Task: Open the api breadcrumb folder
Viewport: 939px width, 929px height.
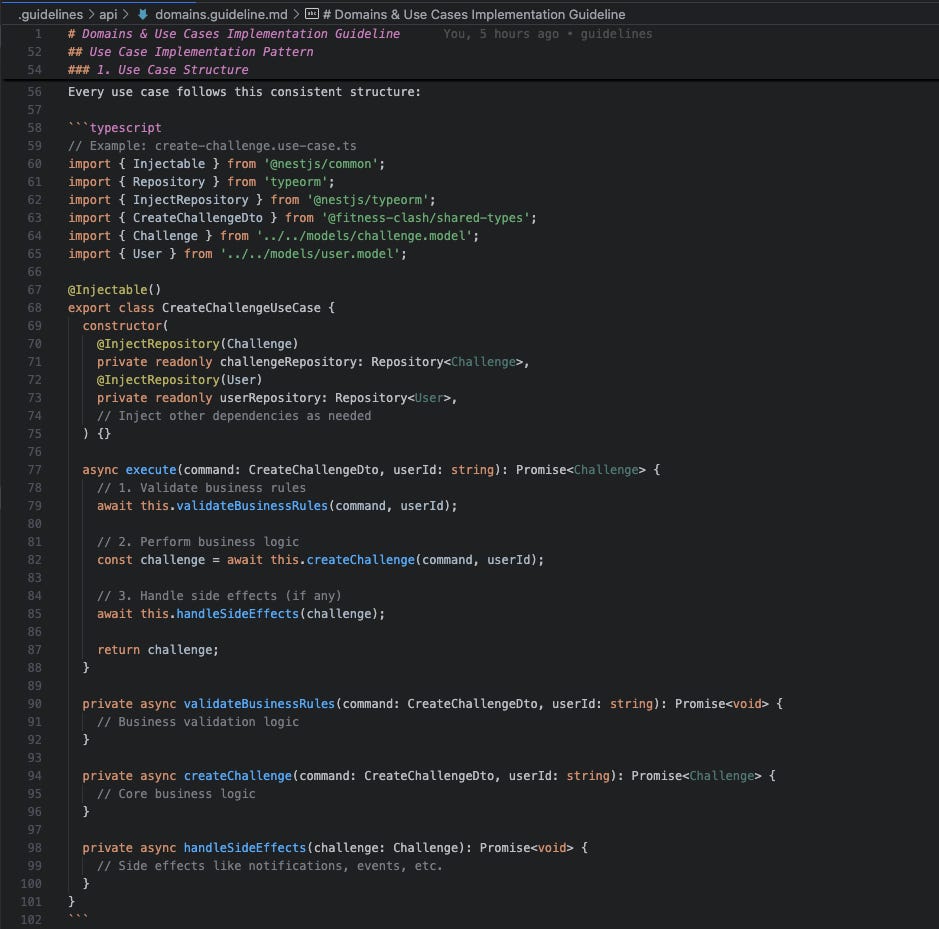Action: 108,14
